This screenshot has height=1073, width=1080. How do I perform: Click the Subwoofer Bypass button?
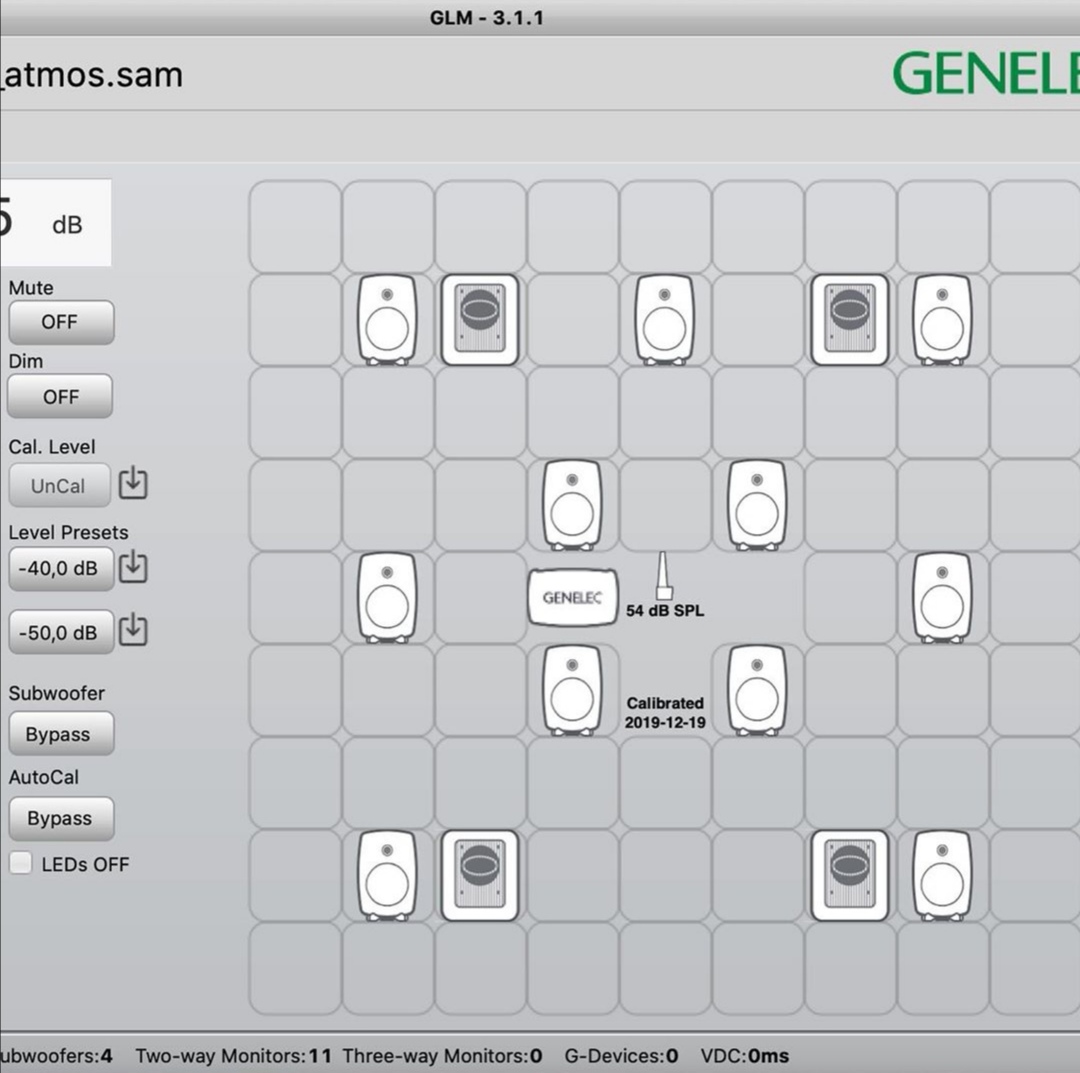[60, 734]
